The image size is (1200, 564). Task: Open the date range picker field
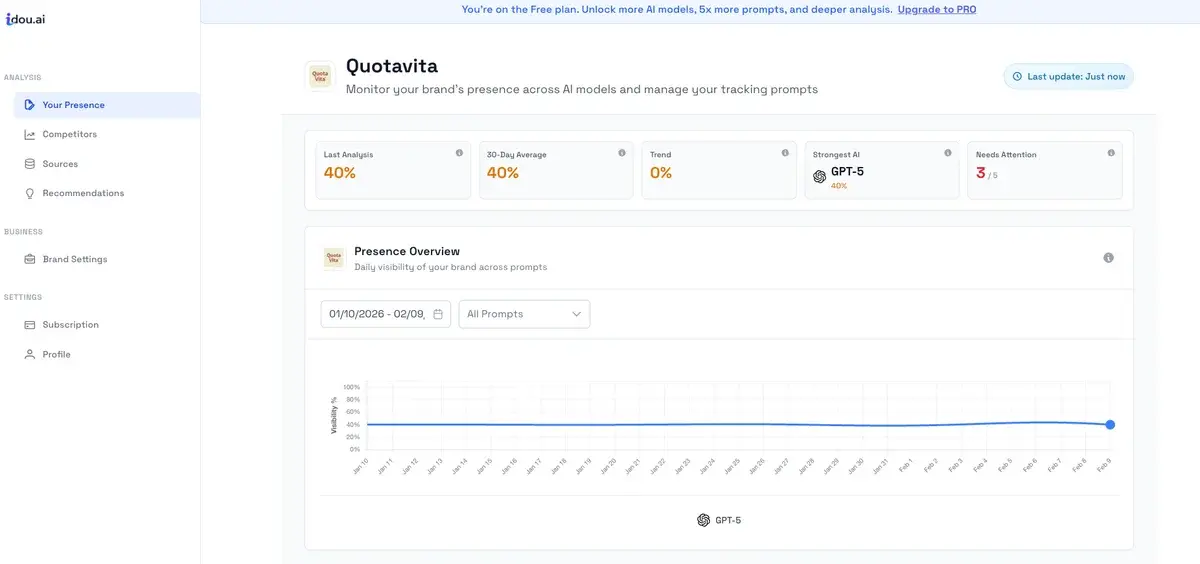[x=386, y=314]
